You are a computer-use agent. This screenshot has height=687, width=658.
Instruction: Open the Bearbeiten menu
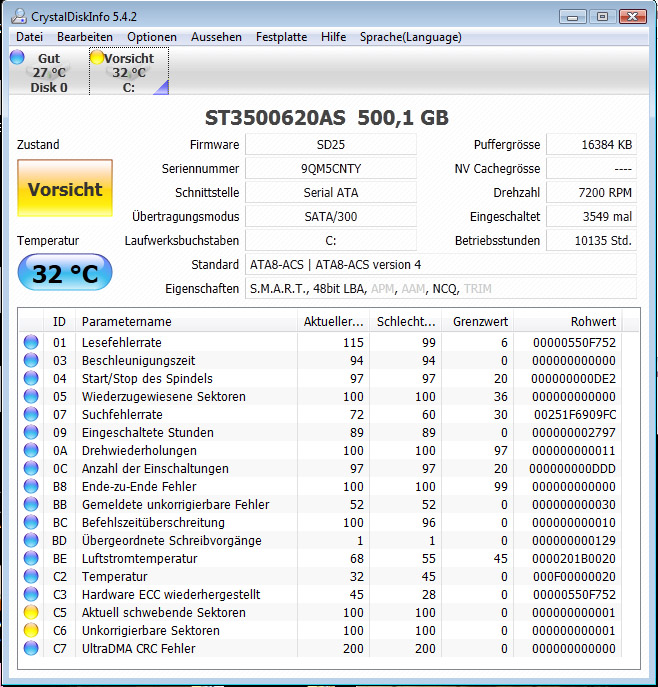(85, 37)
